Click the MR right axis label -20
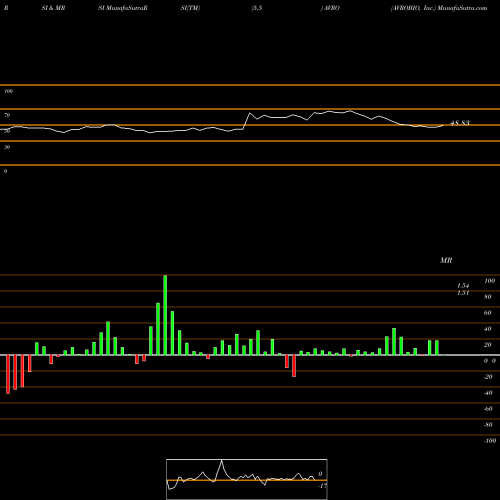Image resolution: width=500 pixels, height=500 pixels. pyautogui.click(x=488, y=377)
